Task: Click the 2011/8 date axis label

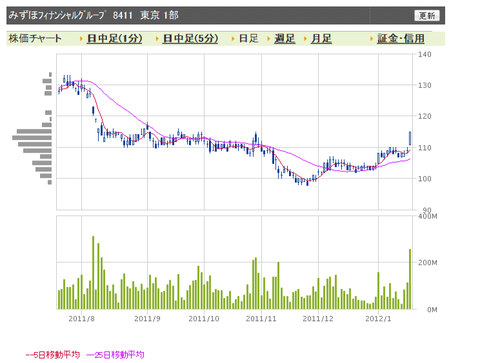Action: 82,319
